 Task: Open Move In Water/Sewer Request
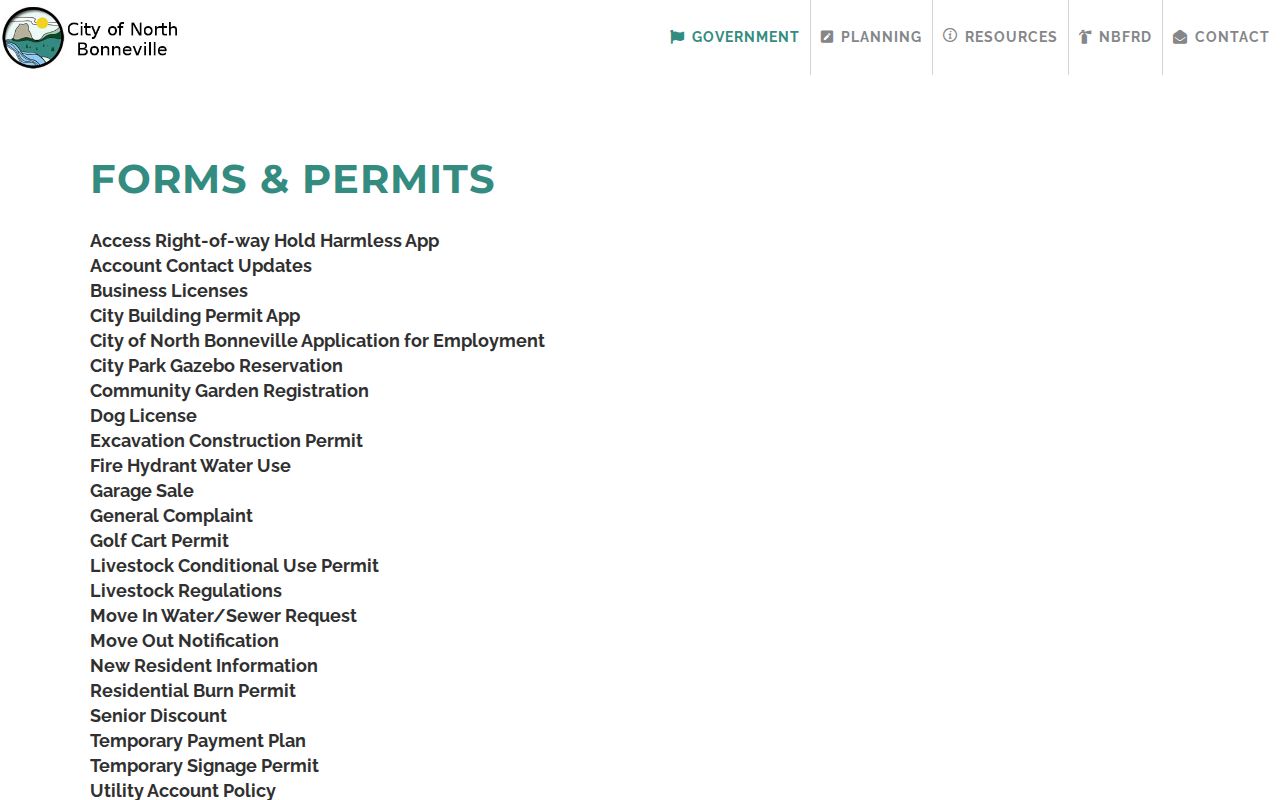[223, 616]
